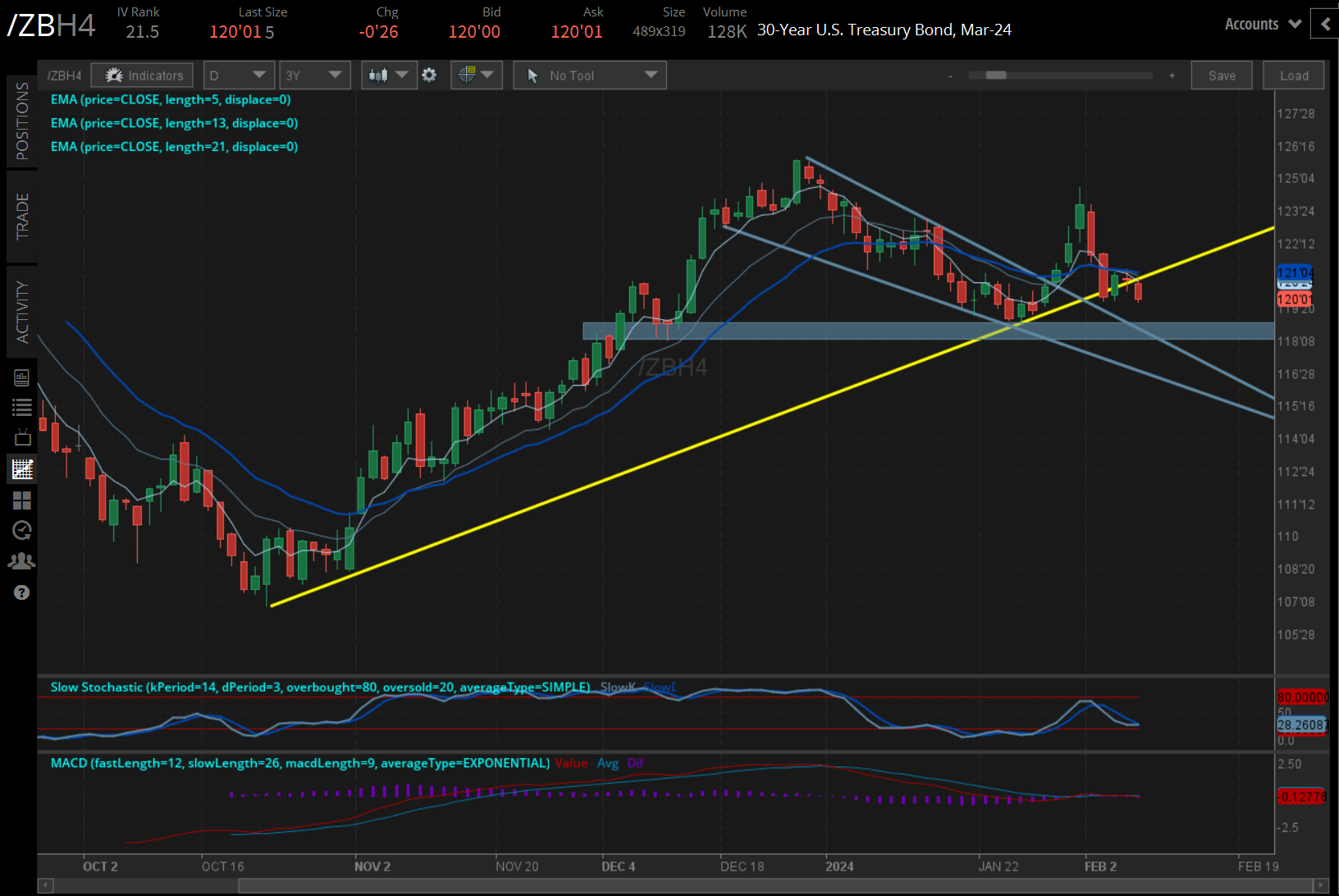1339x896 pixels.
Task: Open the chart style dropdown arrow
Action: (x=401, y=75)
